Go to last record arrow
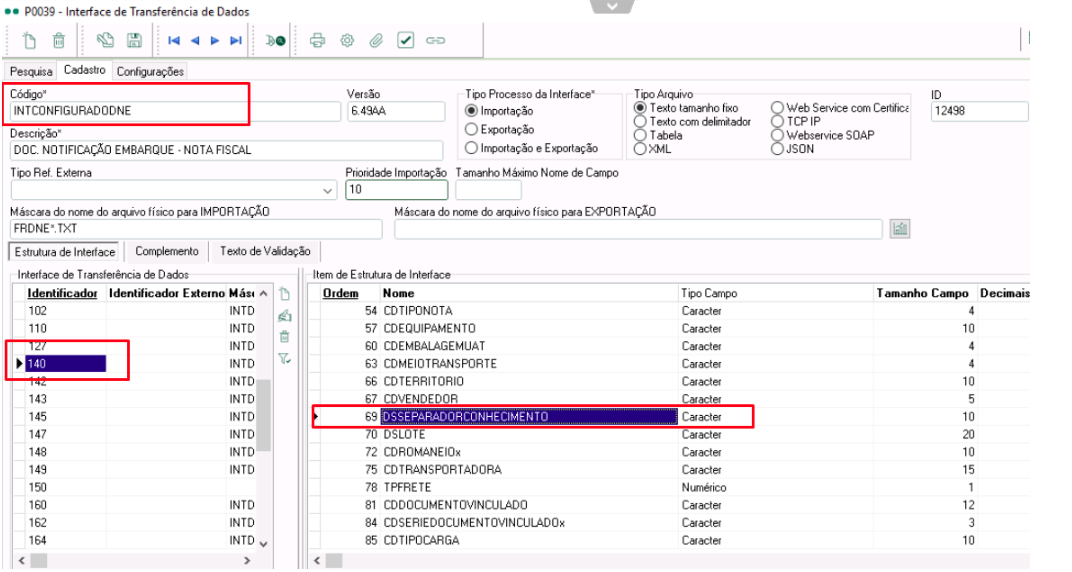Viewport: 1072px width, 572px height. 236,41
